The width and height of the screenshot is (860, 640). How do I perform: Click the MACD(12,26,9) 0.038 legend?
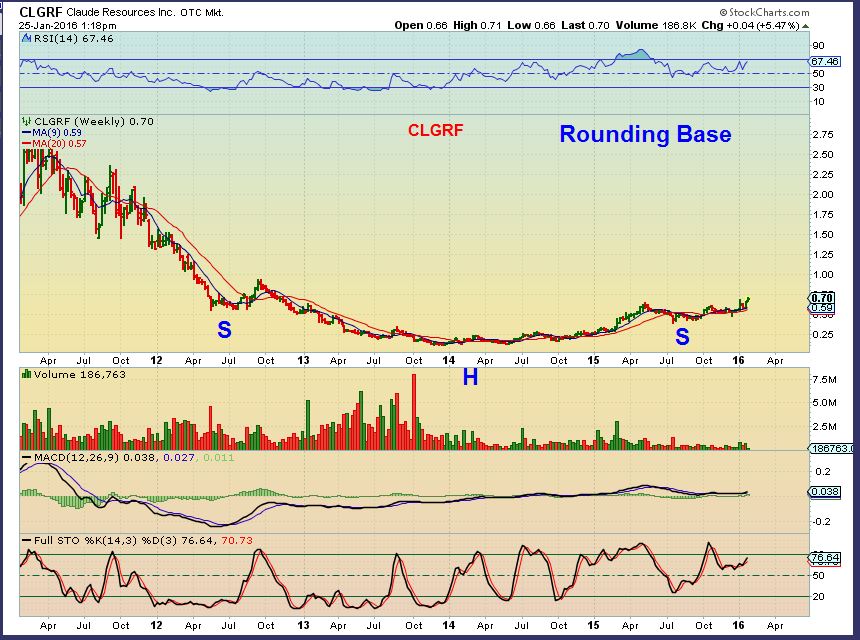pos(90,457)
